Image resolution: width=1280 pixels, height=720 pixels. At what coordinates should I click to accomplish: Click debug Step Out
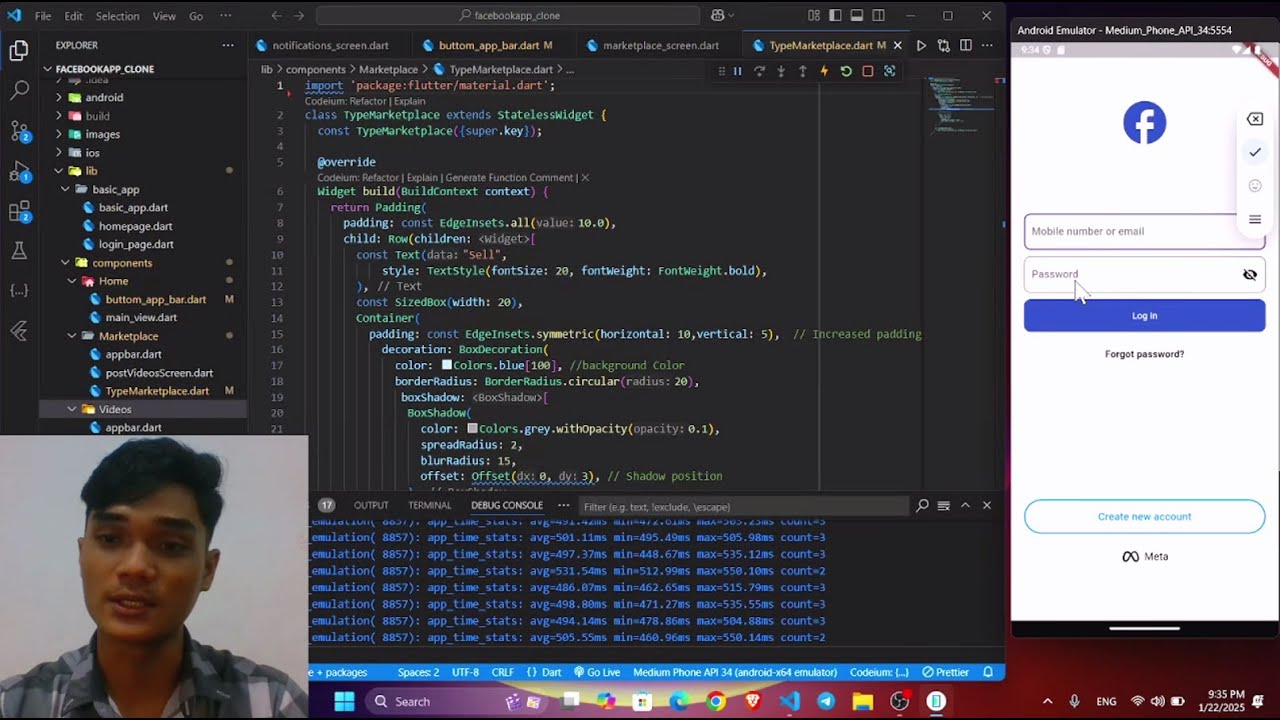point(802,71)
